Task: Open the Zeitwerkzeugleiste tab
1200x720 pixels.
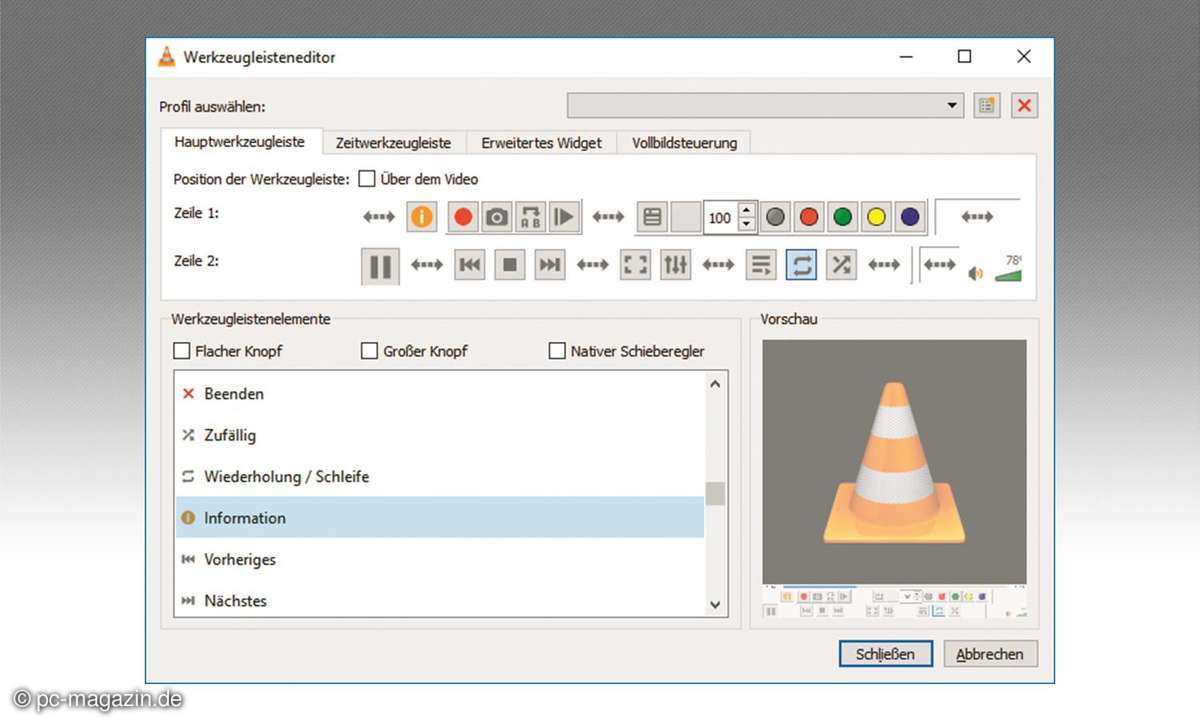Action: (393, 143)
